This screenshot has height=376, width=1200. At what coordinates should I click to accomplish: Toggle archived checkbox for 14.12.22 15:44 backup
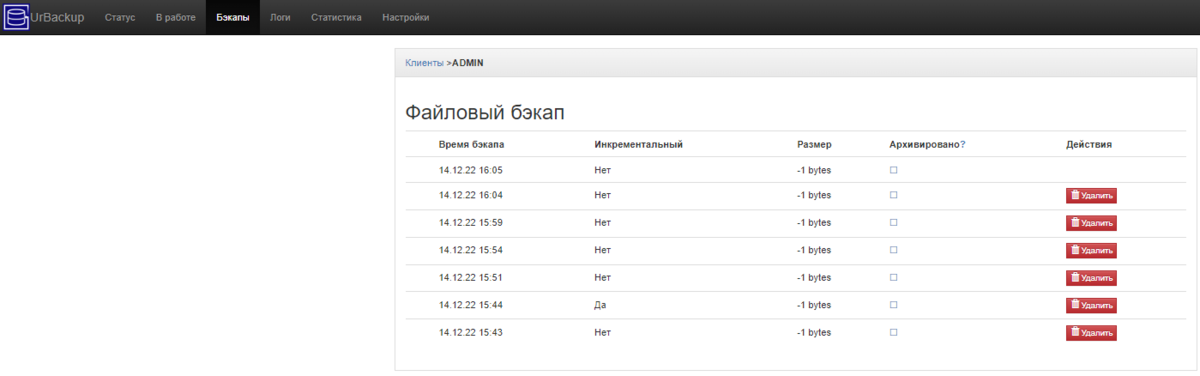click(x=894, y=304)
